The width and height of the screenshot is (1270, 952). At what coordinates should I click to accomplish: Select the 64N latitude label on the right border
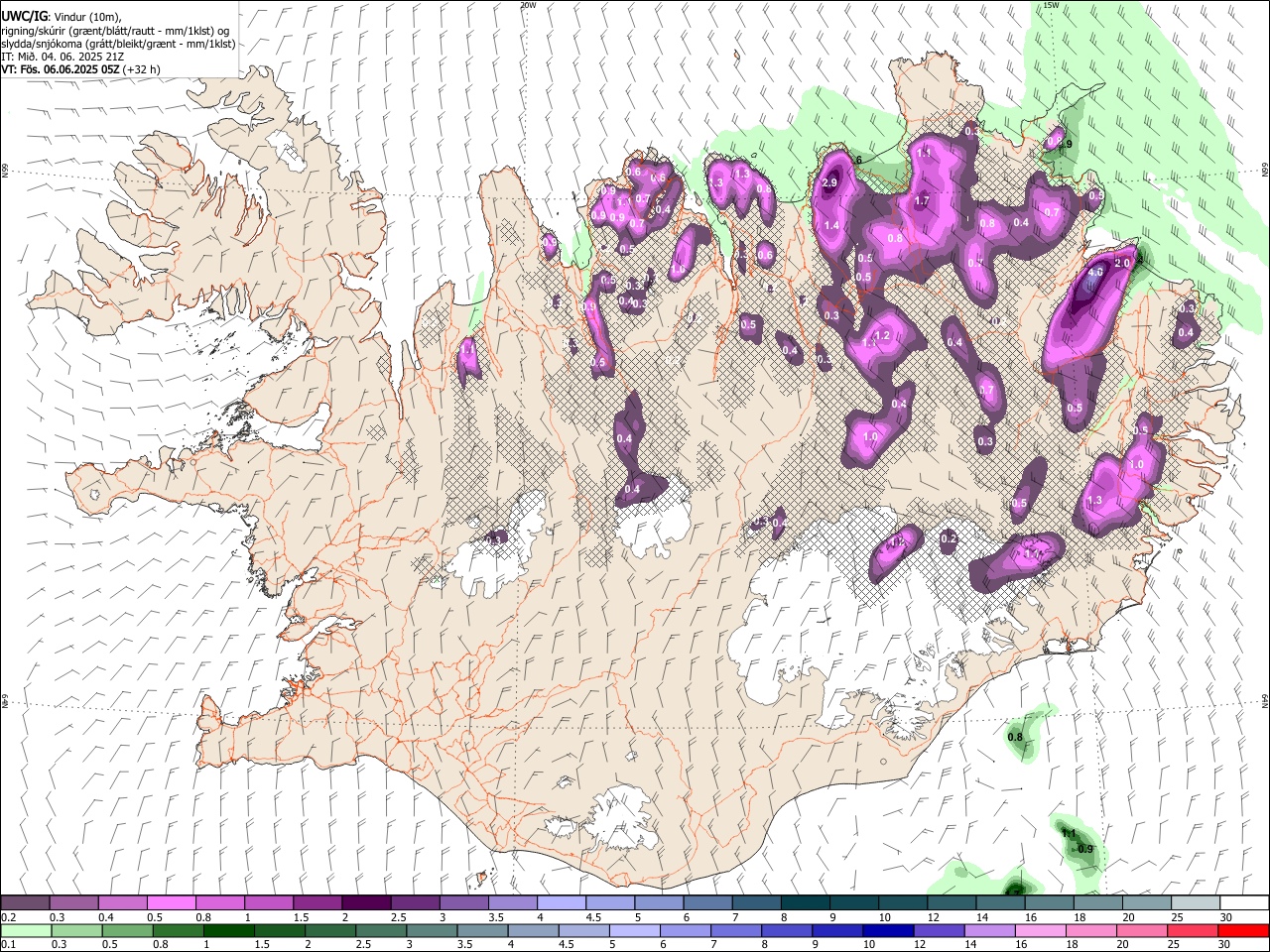click(x=1265, y=700)
